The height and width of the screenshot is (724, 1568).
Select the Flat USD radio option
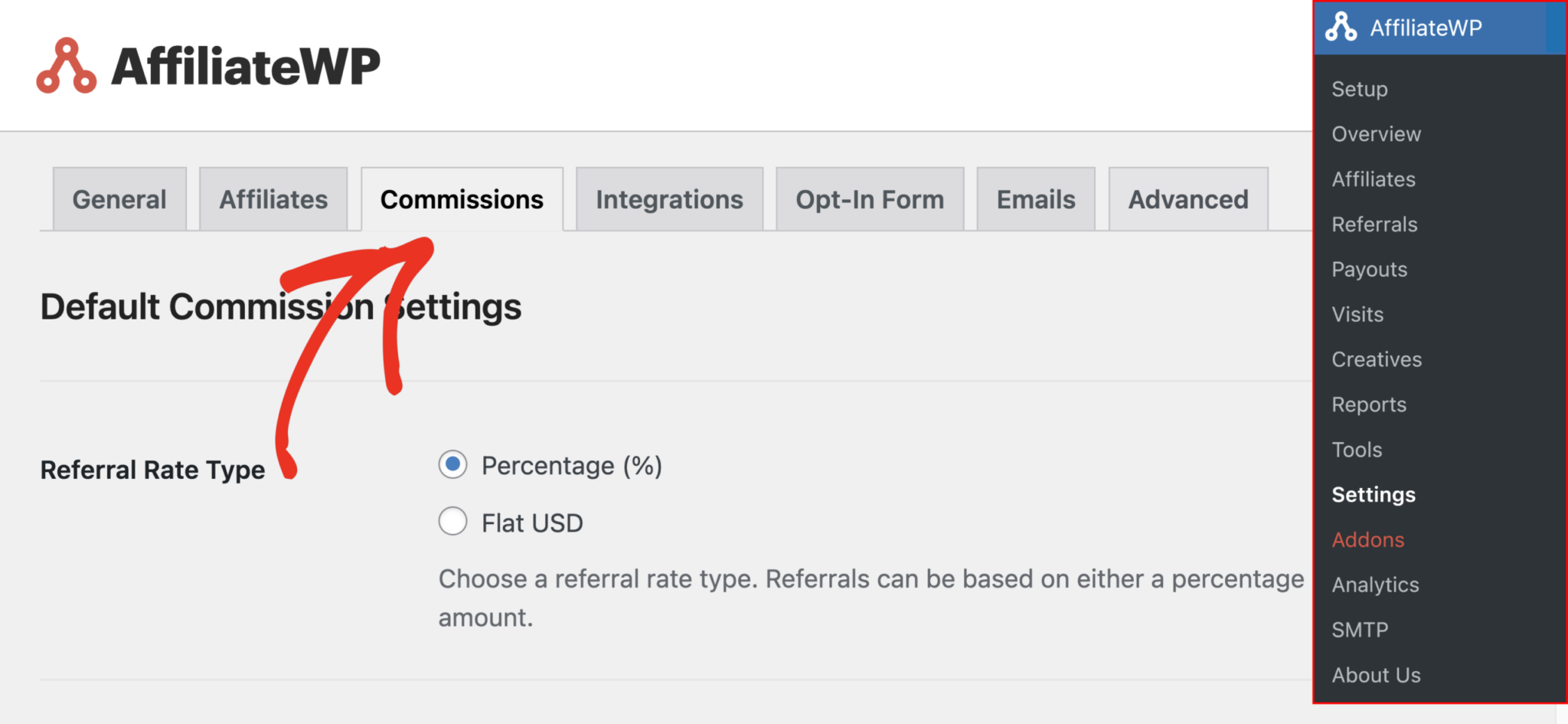[453, 522]
